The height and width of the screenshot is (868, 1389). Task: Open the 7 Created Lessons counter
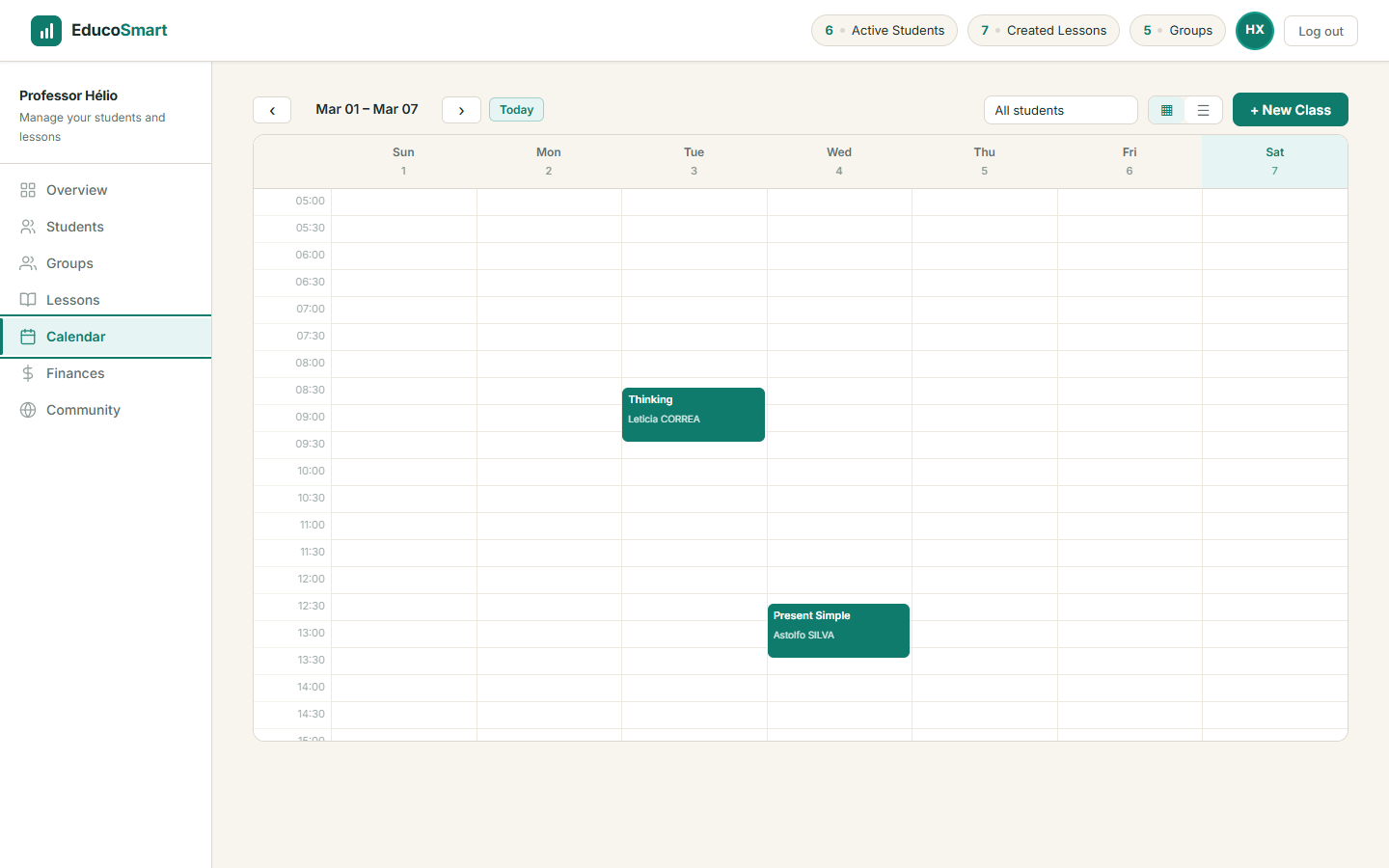pos(1043,30)
